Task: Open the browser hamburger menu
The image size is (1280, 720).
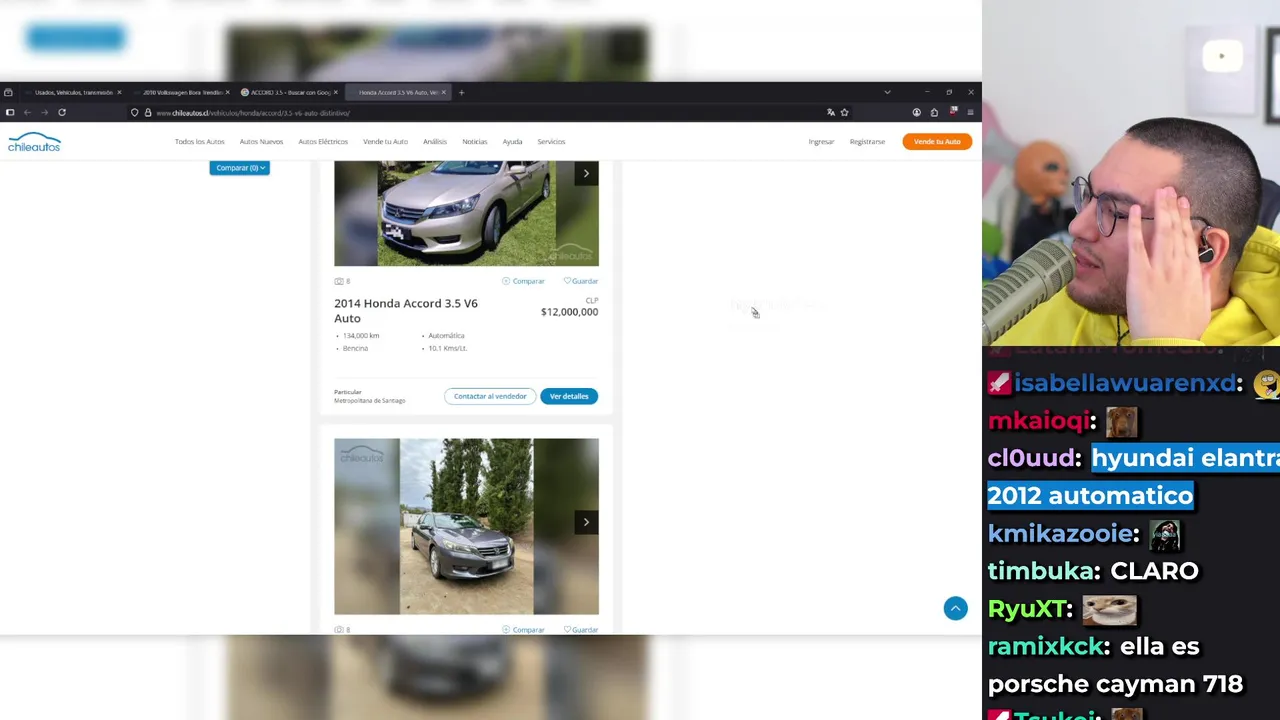Action: click(970, 112)
